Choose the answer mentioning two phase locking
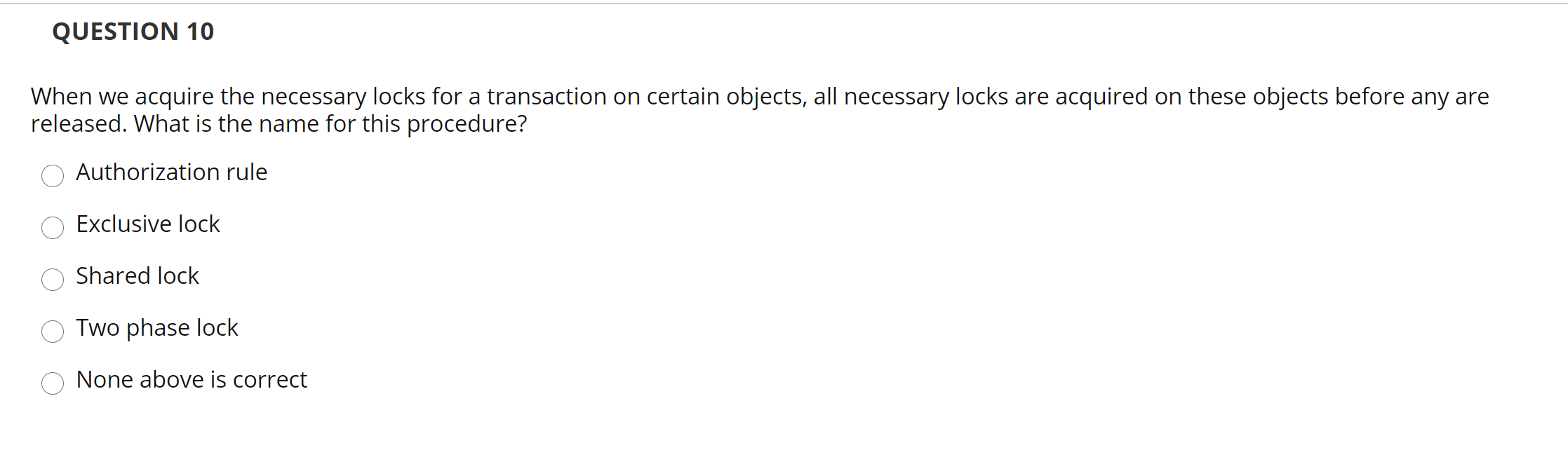The image size is (1568, 450). coord(156,327)
